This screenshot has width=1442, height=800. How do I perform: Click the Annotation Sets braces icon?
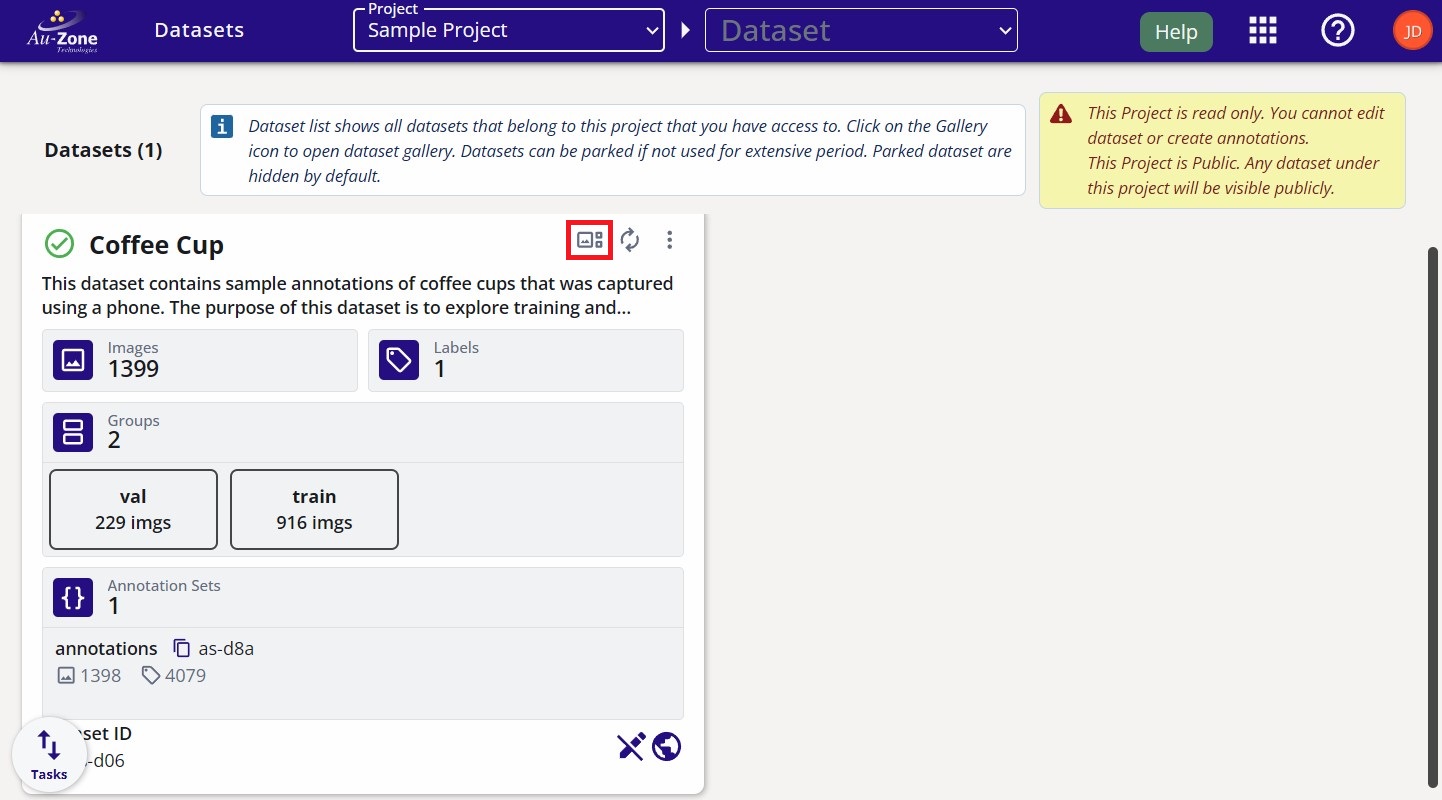(x=72, y=597)
